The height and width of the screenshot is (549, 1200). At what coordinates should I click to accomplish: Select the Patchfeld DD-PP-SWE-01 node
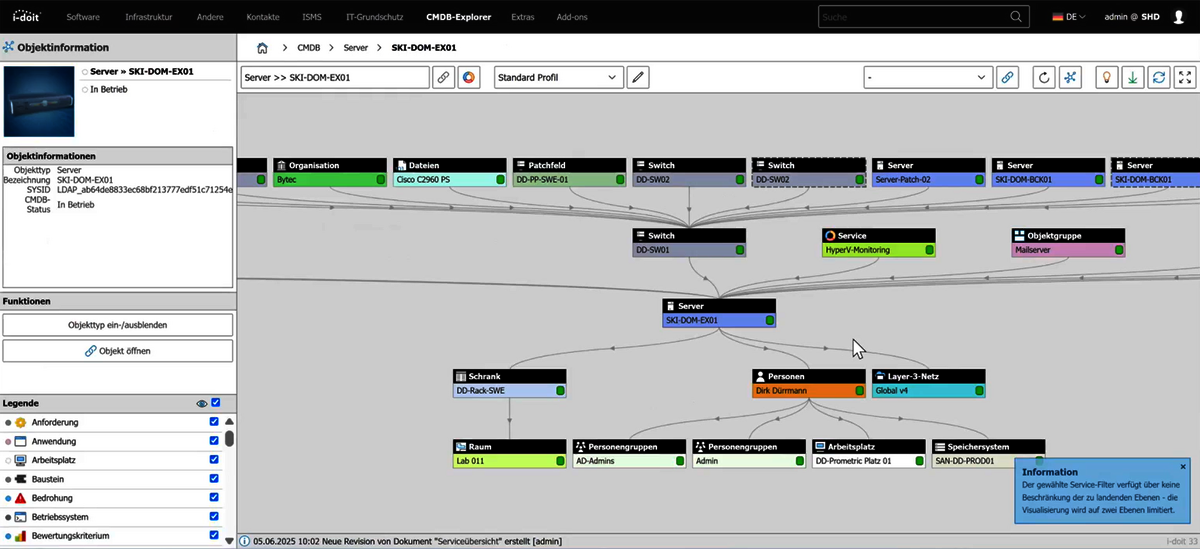tap(569, 172)
